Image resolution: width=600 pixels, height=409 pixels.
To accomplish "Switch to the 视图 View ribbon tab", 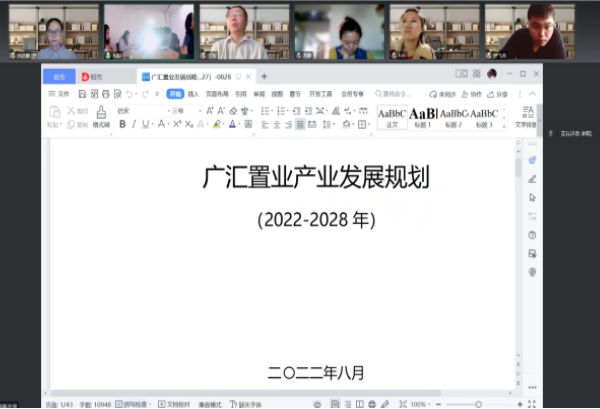I will (277, 94).
